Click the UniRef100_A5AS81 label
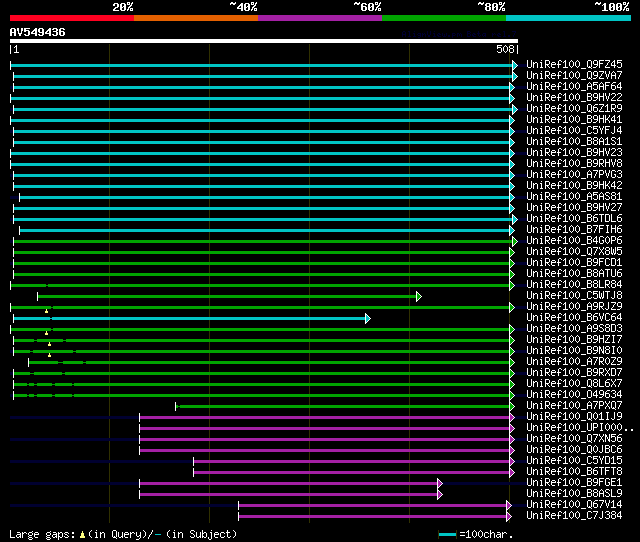The width and height of the screenshot is (640, 542). click(x=574, y=197)
